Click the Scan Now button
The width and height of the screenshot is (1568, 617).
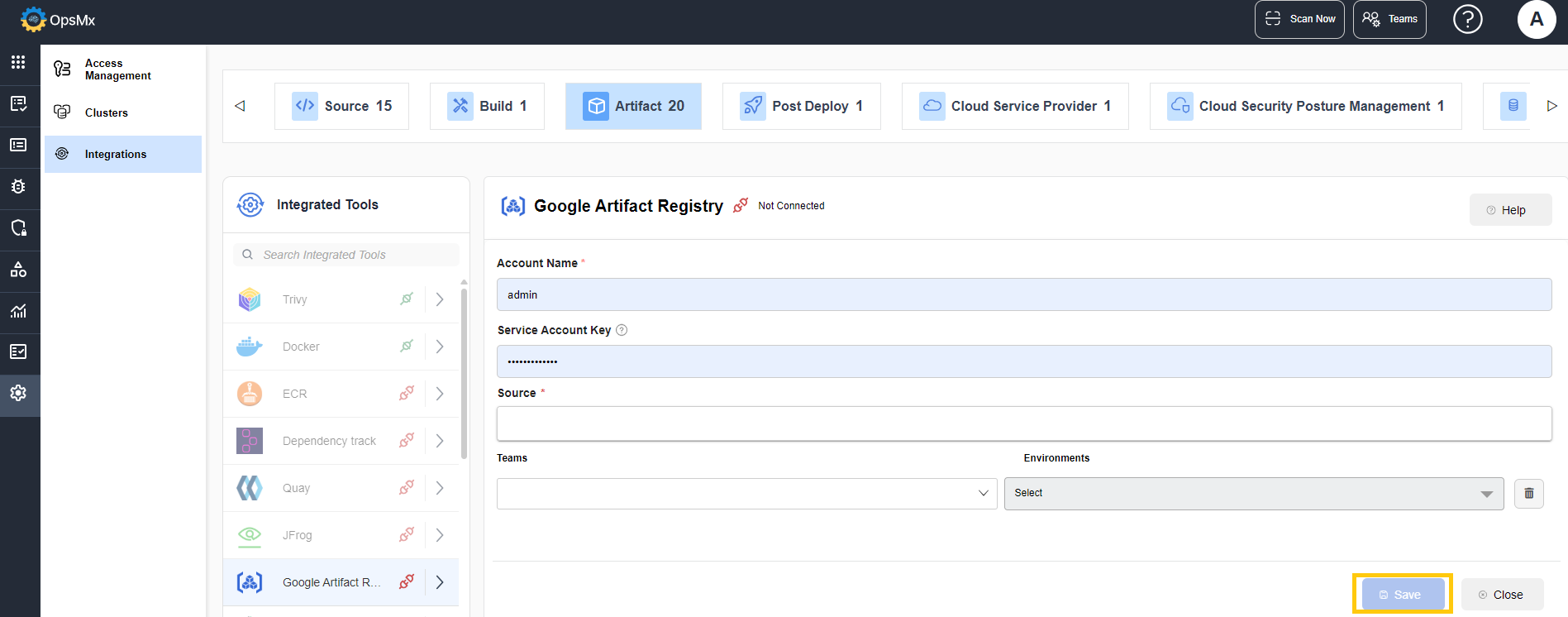click(x=1299, y=19)
